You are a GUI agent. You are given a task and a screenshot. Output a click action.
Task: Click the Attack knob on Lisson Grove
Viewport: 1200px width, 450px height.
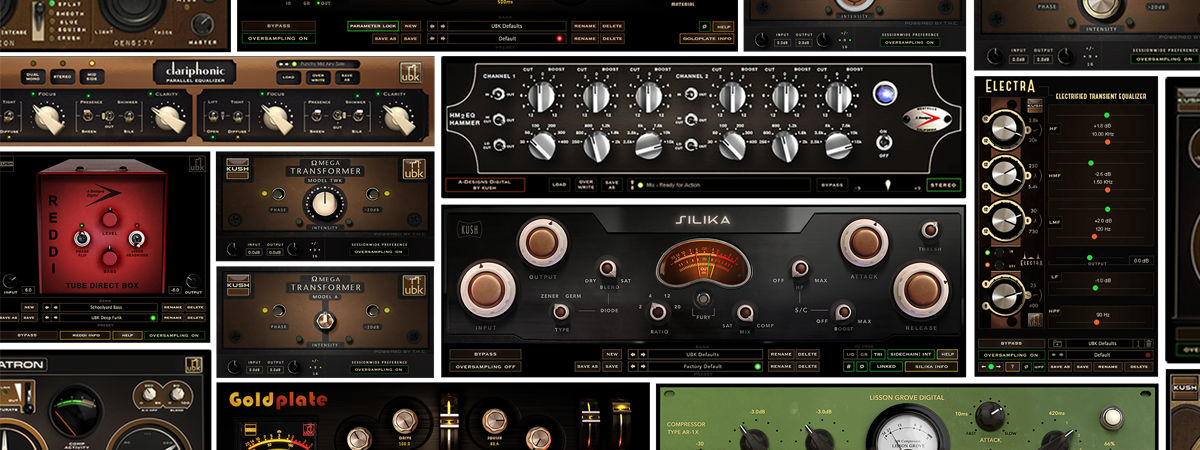coord(990,418)
